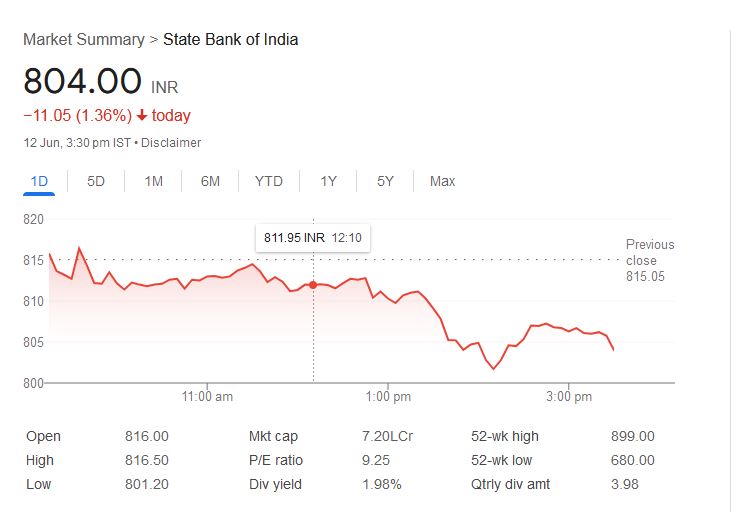Open the 1M chart range
The image size is (731, 512).
pos(153,181)
